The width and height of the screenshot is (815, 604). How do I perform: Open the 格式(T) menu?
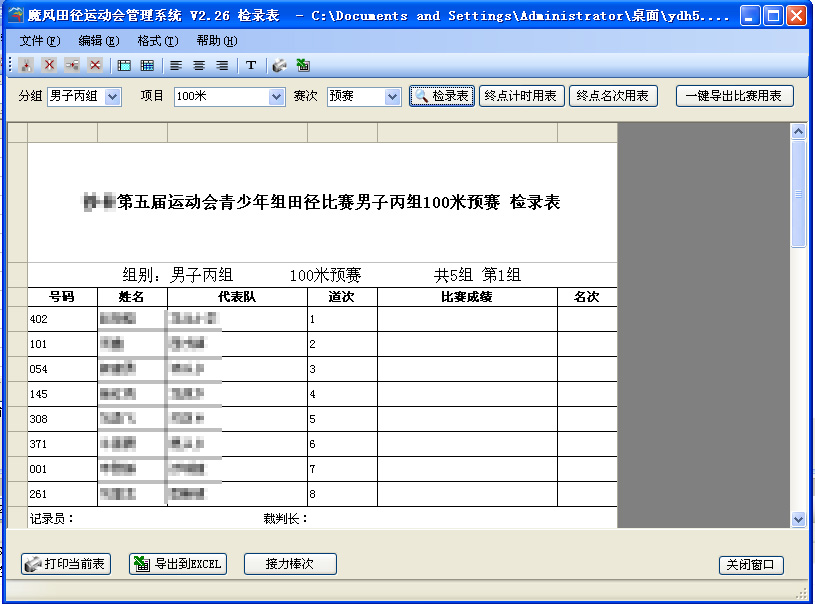point(158,41)
